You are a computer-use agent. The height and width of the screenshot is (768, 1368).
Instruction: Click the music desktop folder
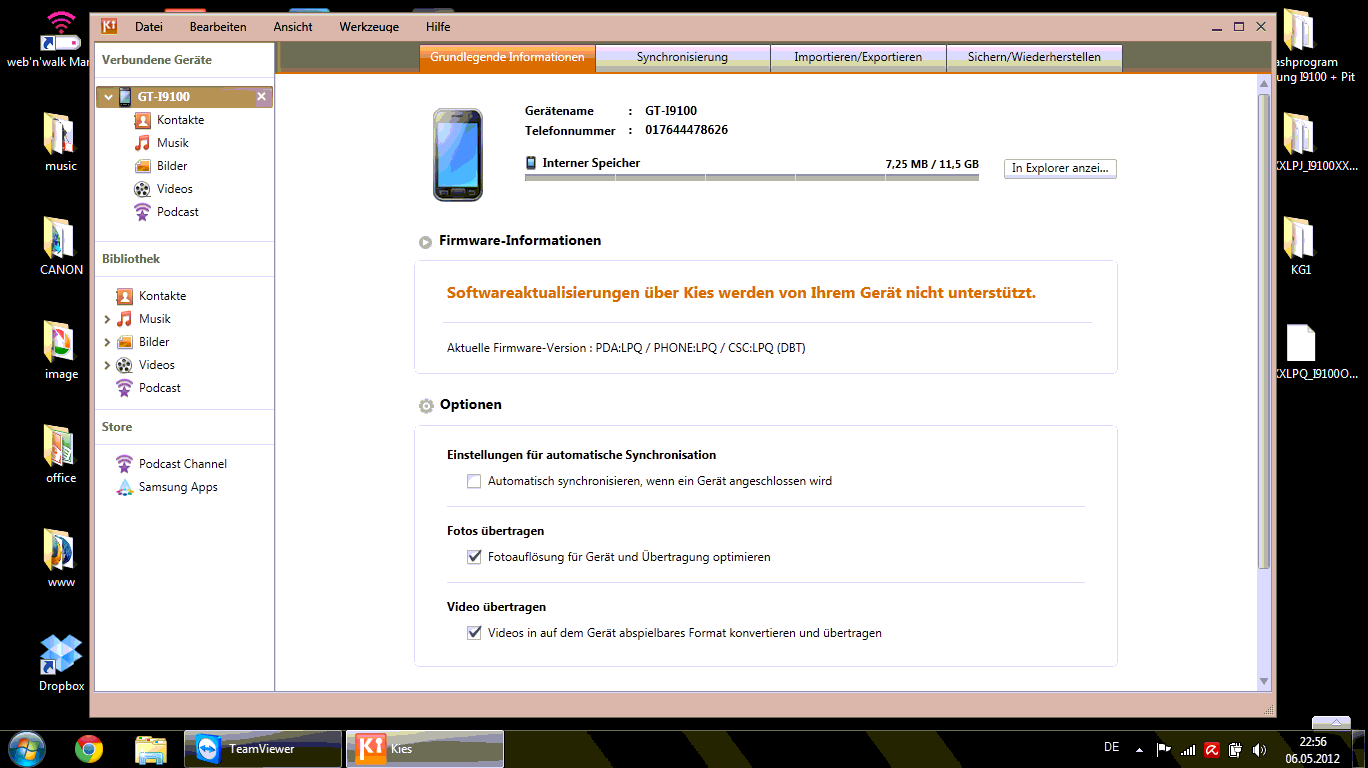pos(61,142)
